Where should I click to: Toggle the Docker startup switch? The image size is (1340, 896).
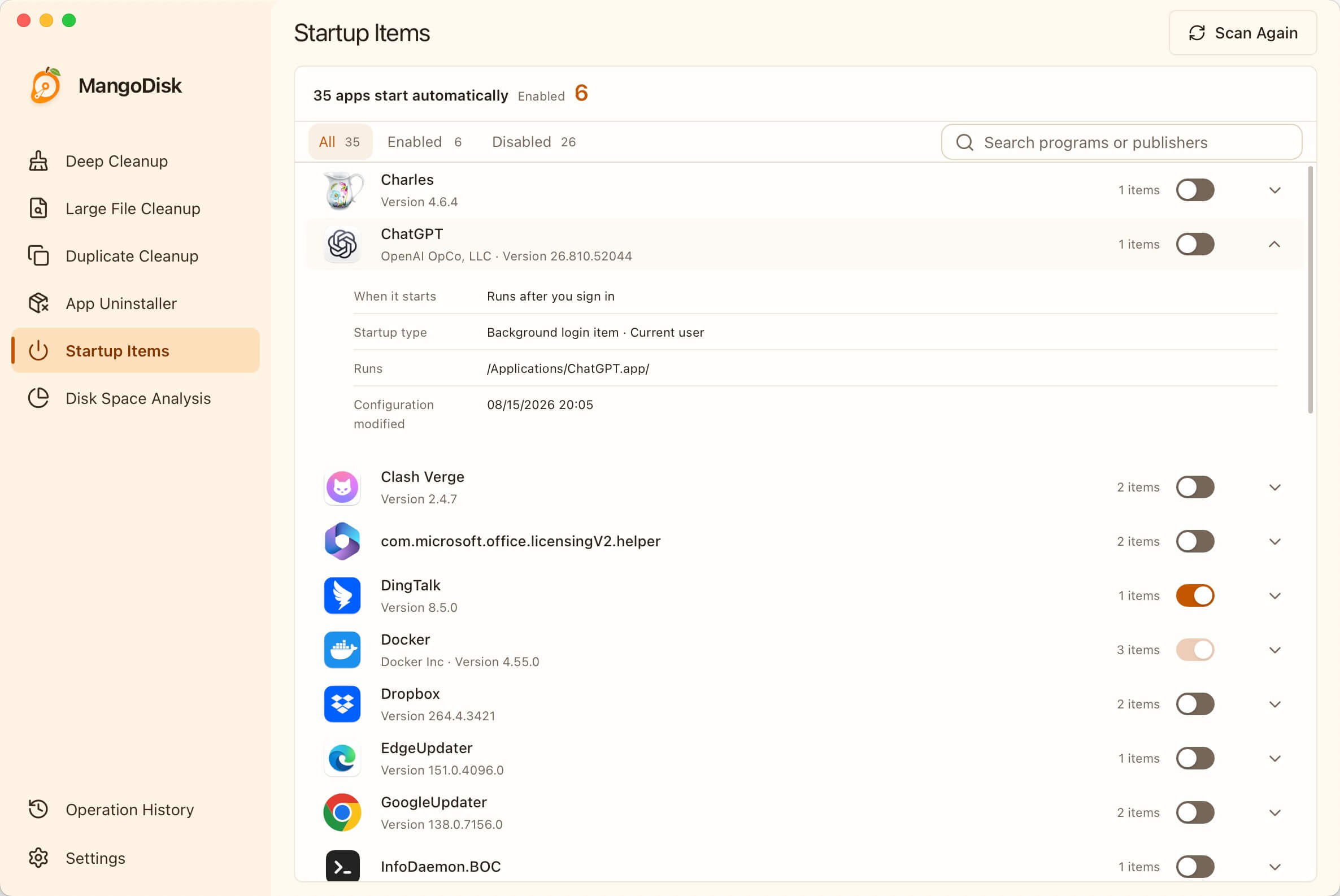pyautogui.click(x=1195, y=650)
